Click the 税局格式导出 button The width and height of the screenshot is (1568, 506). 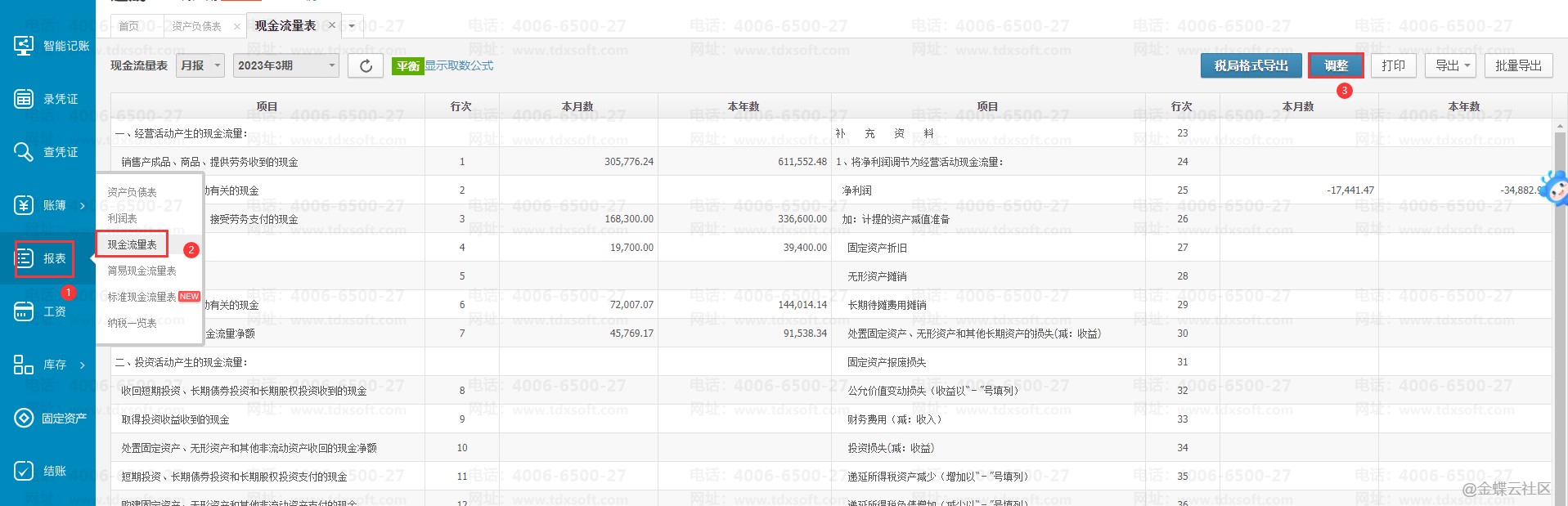1251,65
